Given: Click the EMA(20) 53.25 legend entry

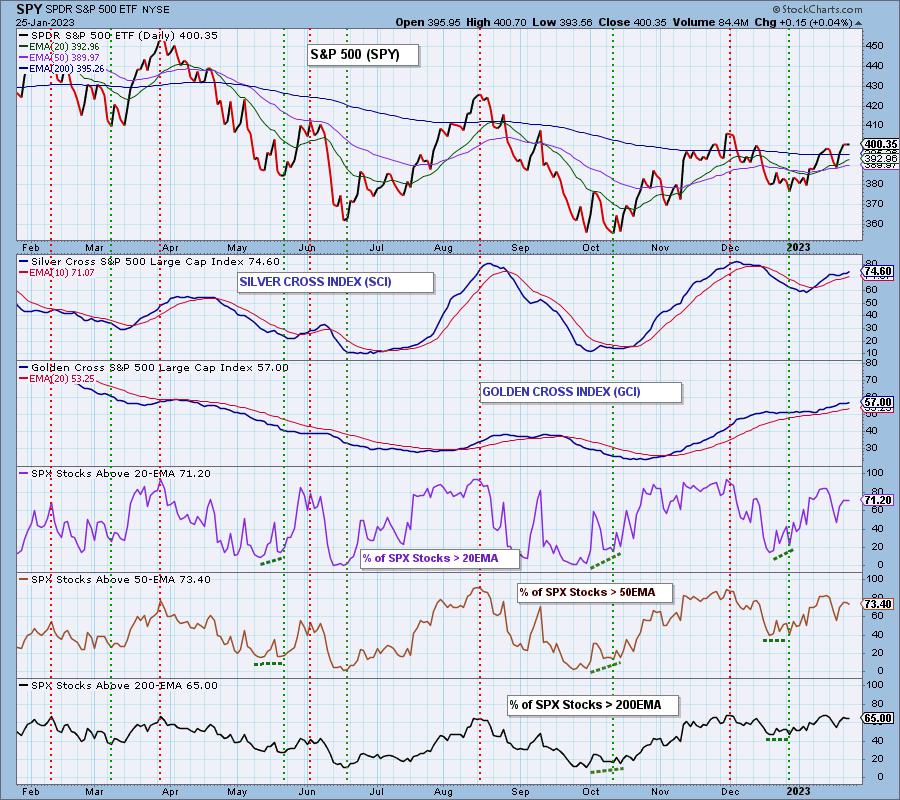Looking at the screenshot, I should 57,378.
